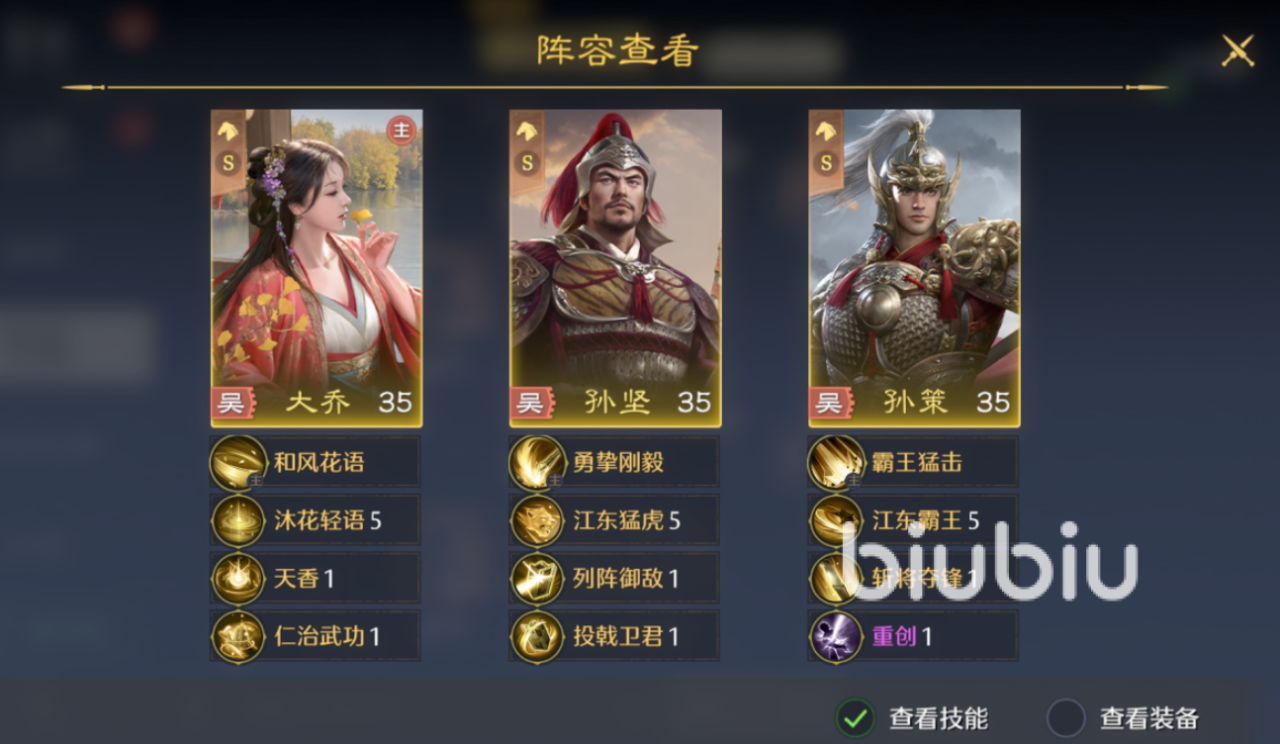Click the 和风花语 skill icon
Image resolution: width=1280 pixels, height=744 pixels.
click(x=239, y=463)
